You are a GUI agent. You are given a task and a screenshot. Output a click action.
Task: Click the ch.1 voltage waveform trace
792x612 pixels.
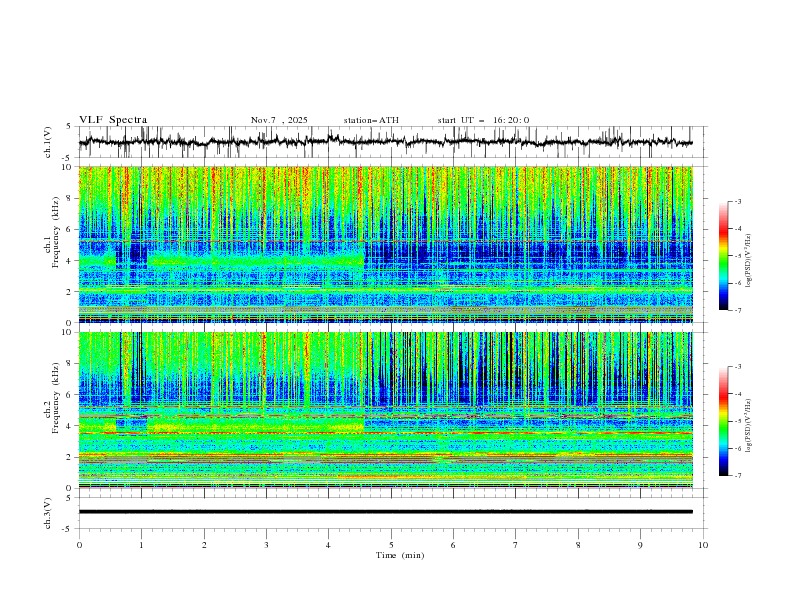(385, 142)
